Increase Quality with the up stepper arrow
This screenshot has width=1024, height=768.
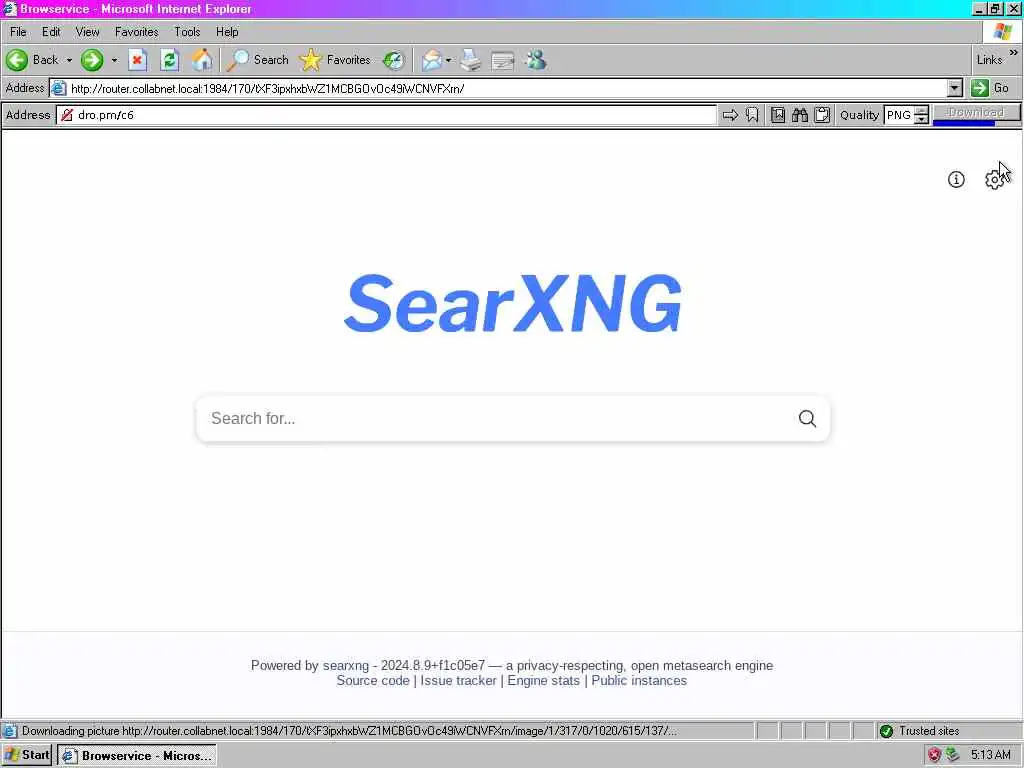coord(921,110)
